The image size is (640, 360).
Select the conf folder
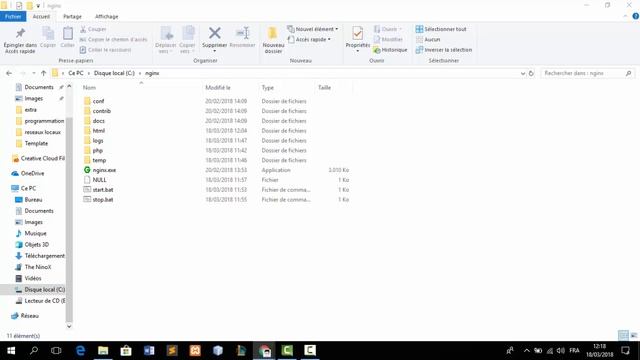point(98,101)
